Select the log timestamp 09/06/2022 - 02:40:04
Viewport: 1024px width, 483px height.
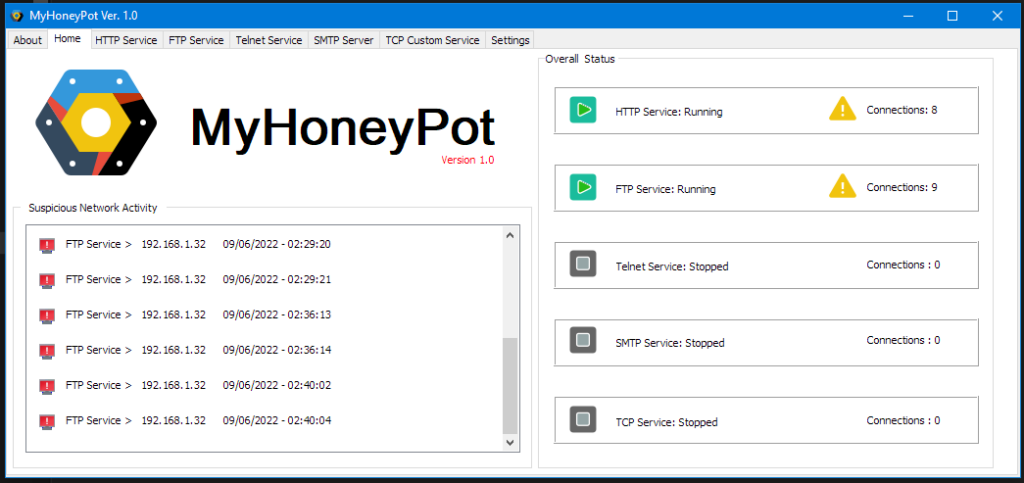tap(277, 420)
